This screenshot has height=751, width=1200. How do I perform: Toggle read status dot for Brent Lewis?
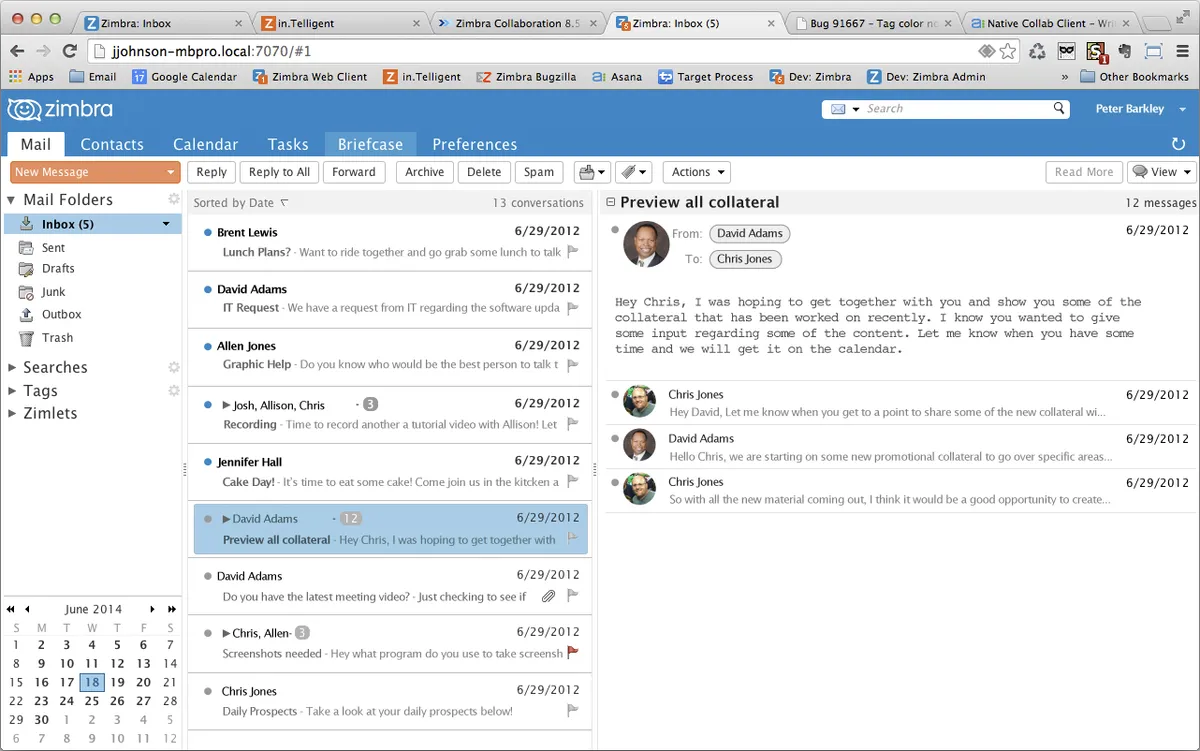tap(207, 232)
